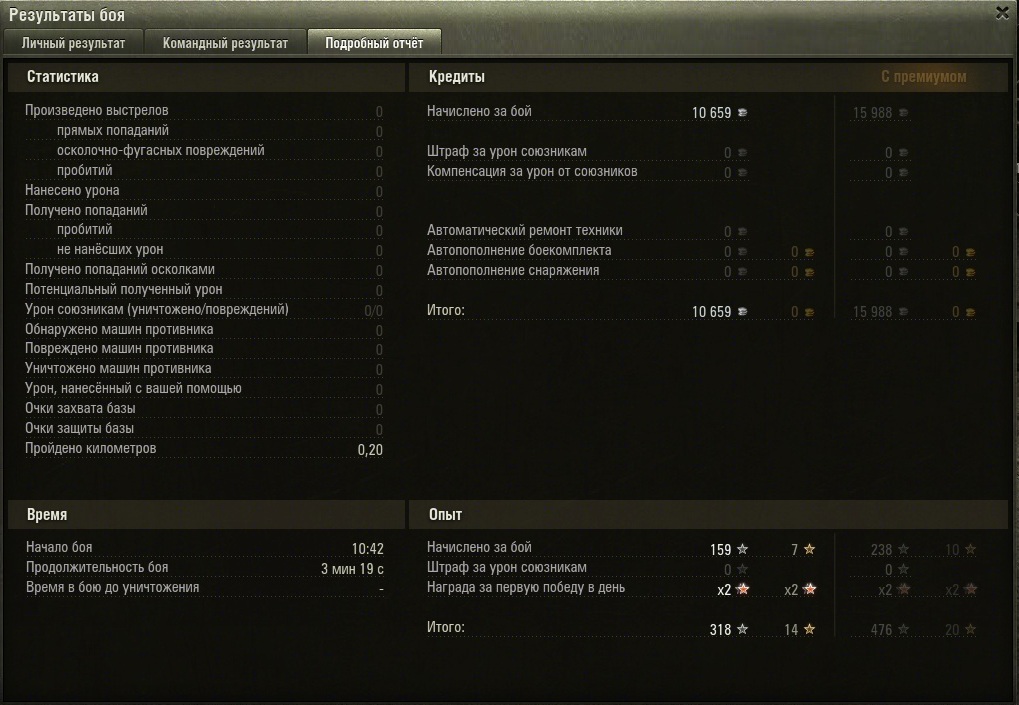
Task: Click the С премиумом column header
Action: pos(923,77)
